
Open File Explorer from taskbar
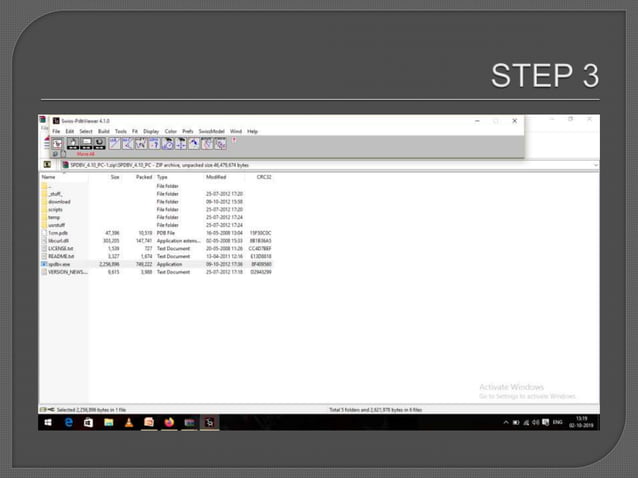click(109, 423)
